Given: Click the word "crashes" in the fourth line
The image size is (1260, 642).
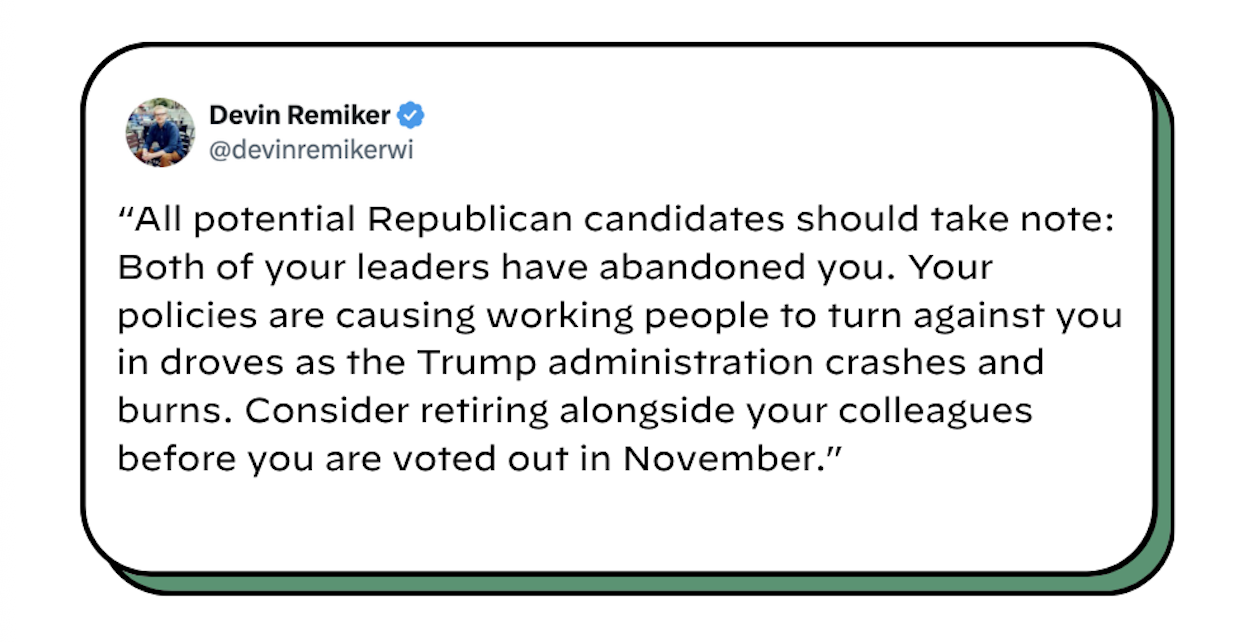Looking at the screenshot, I should (882, 362).
